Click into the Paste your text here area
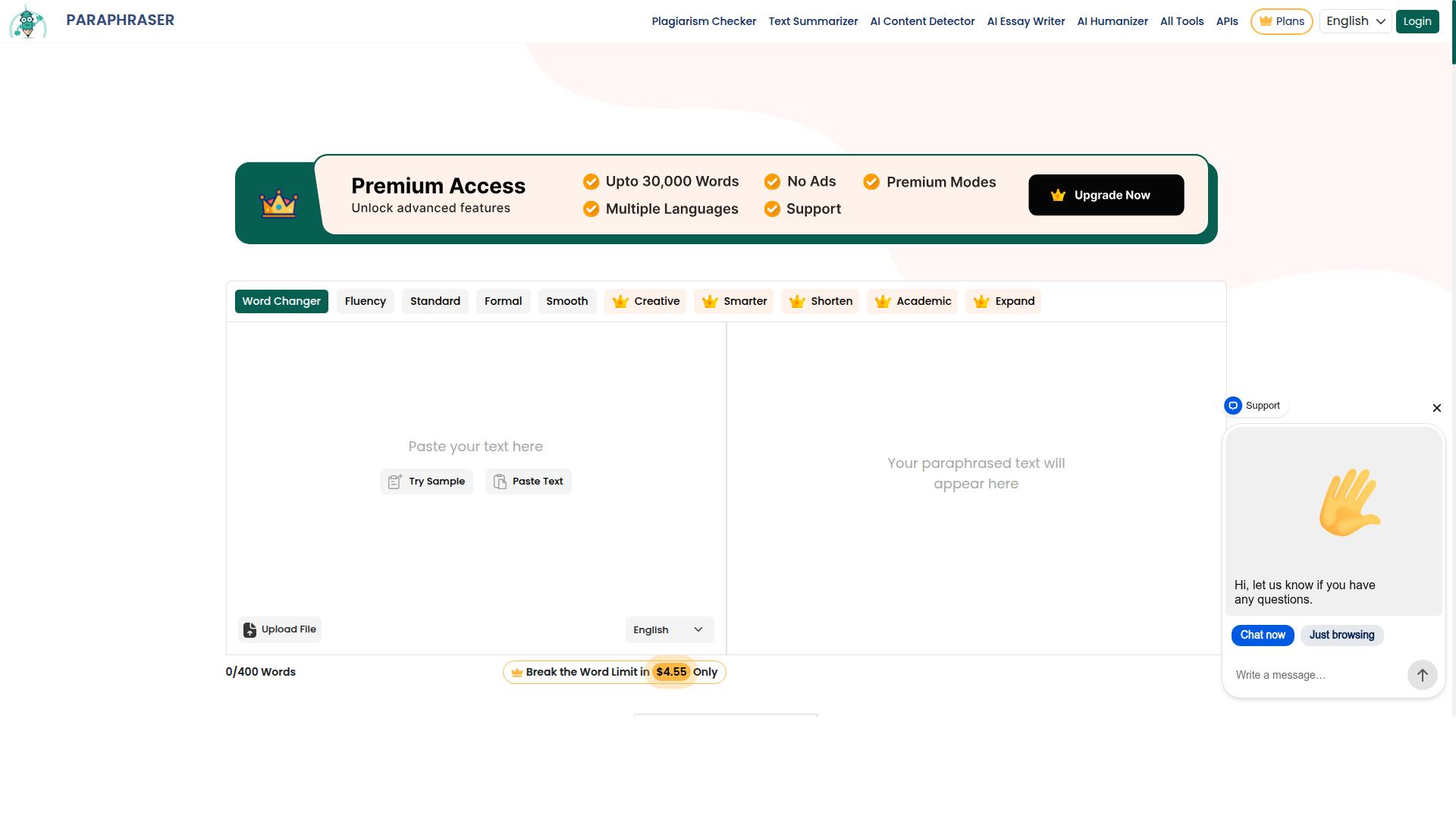 (x=475, y=447)
